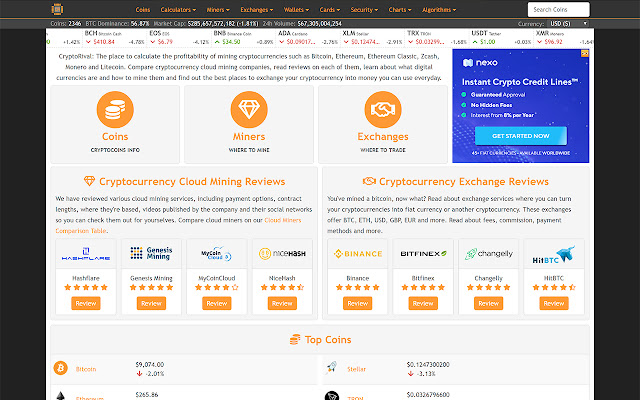Select XLM Stellar ticker entry
Image resolution: width=640 pixels, height=400 pixels.
tap(373, 38)
